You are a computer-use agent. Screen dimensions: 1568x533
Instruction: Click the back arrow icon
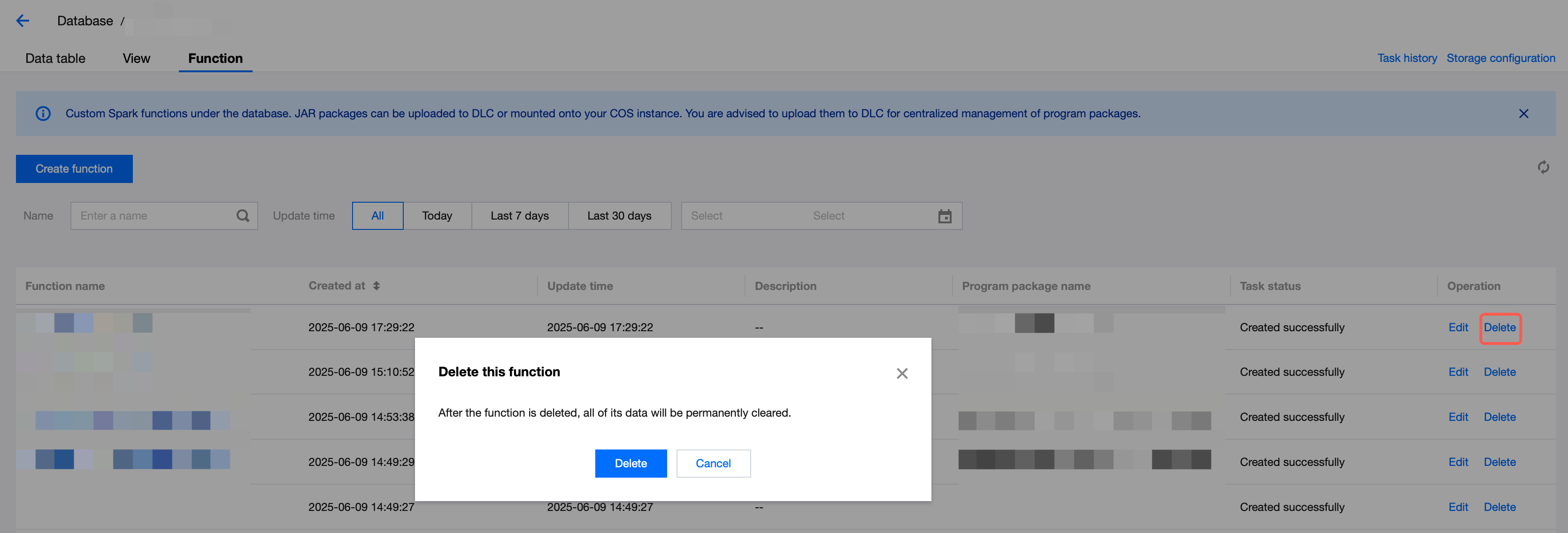pos(23,21)
